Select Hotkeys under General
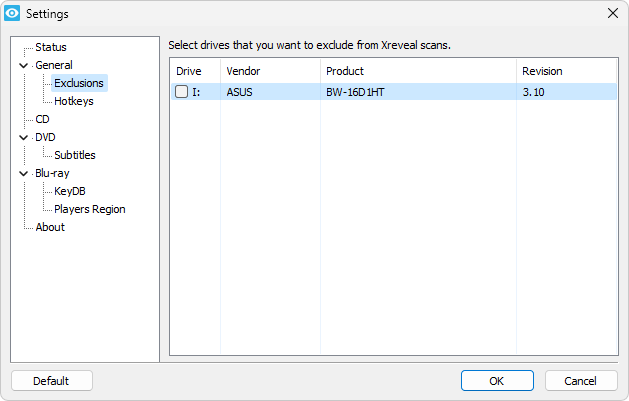The height and width of the screenshot is (401, 629). (x=74, y=101)
